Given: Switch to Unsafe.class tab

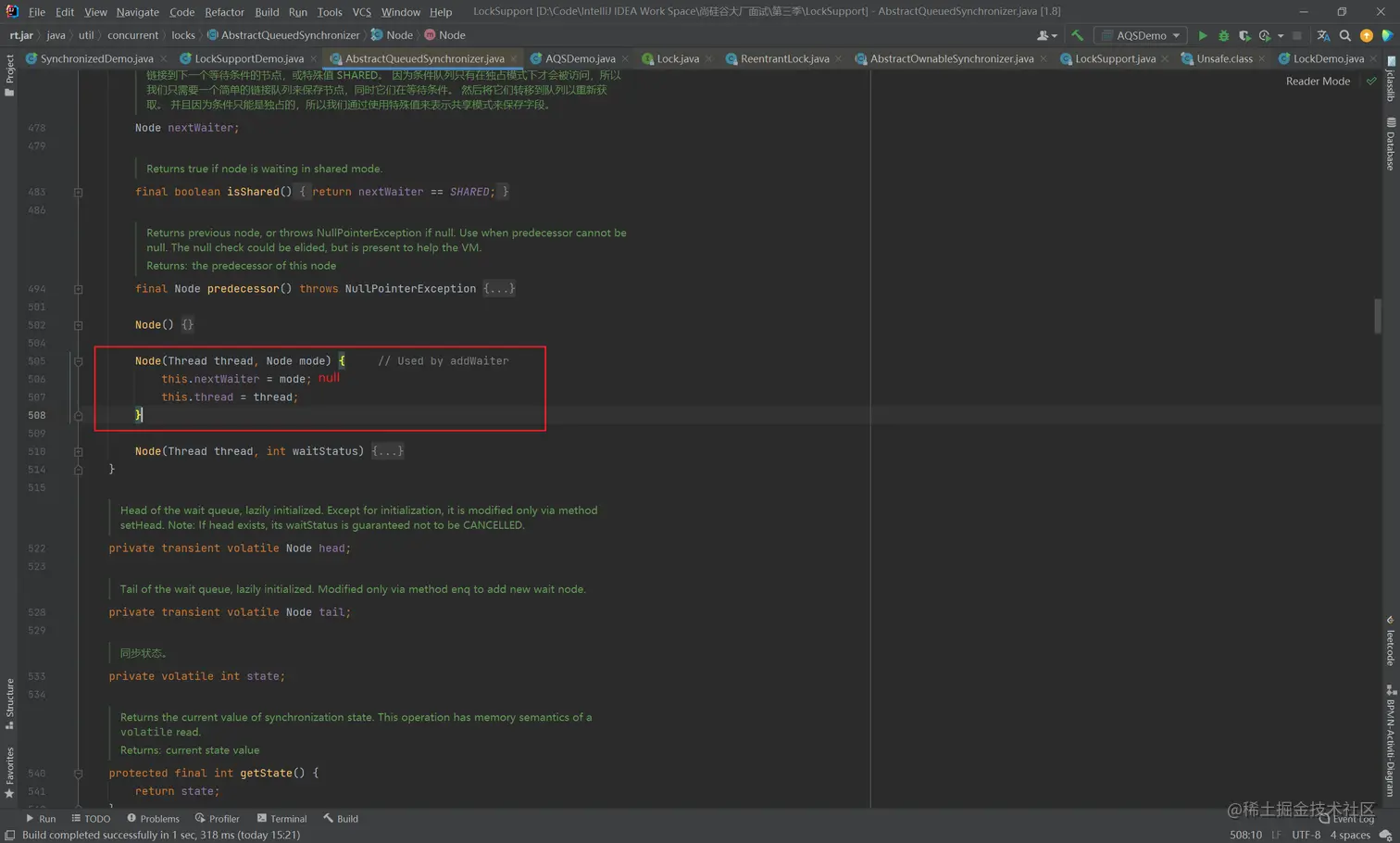Looking at the screenshot, I should point(1223,58).
